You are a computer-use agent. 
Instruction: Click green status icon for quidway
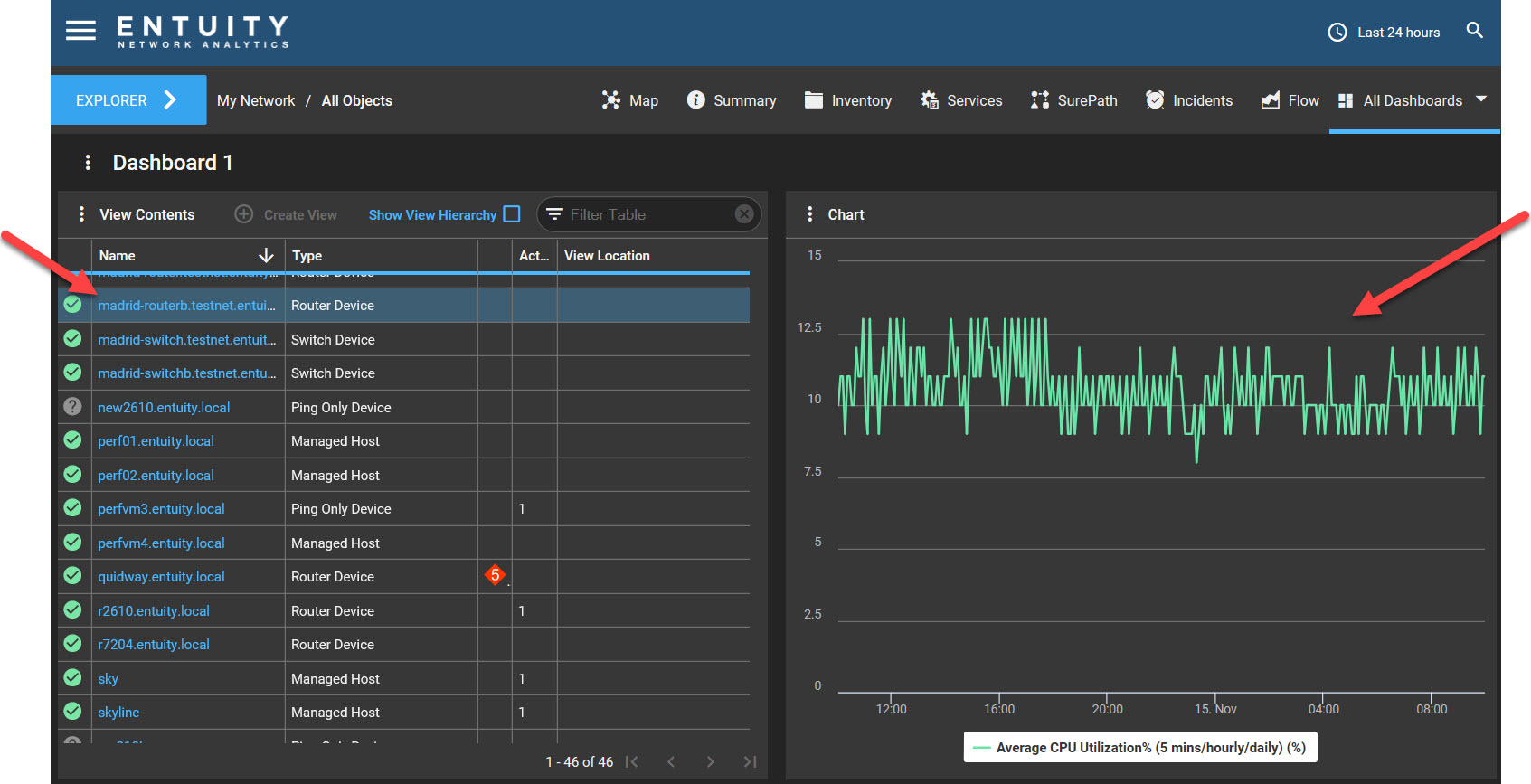(x=72, y=576)
